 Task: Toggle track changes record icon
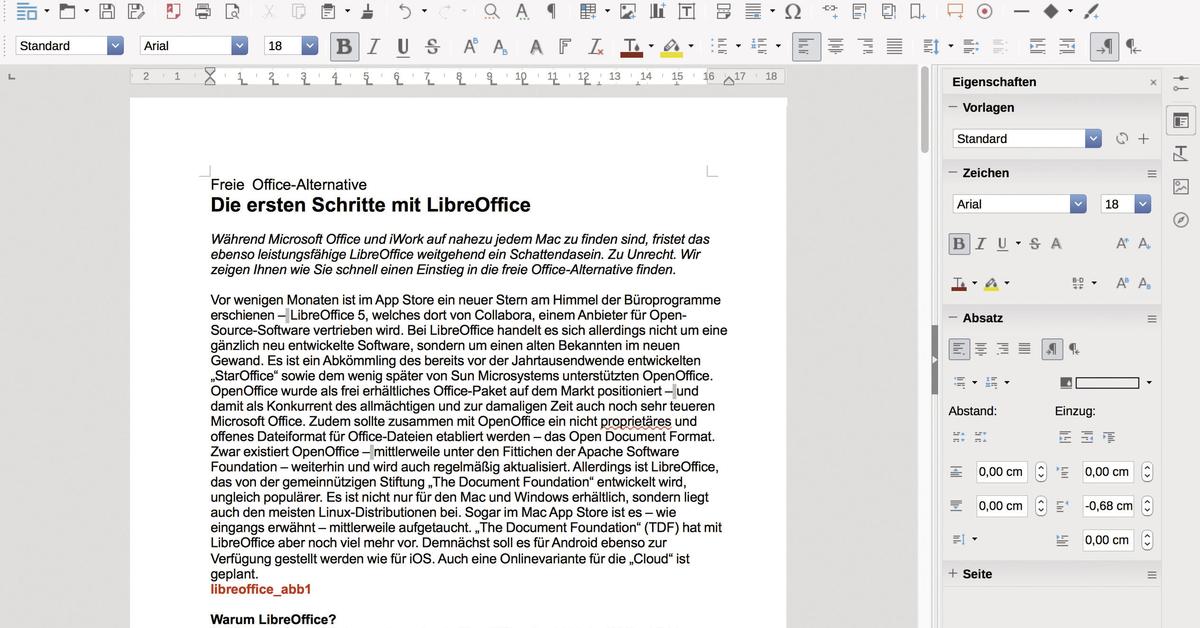click(x=984, y=12)
